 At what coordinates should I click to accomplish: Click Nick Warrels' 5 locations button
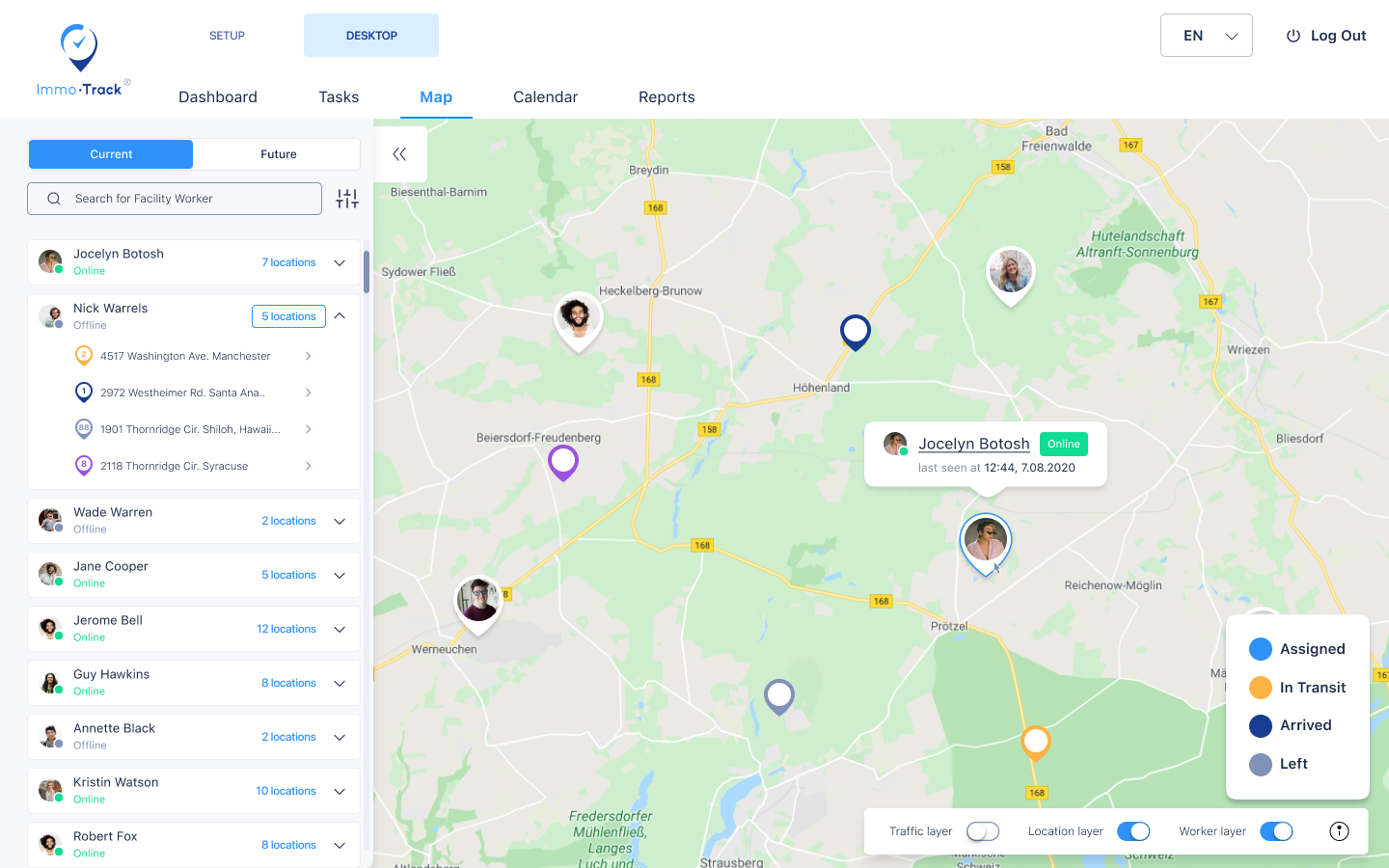(x=288, y=316)
